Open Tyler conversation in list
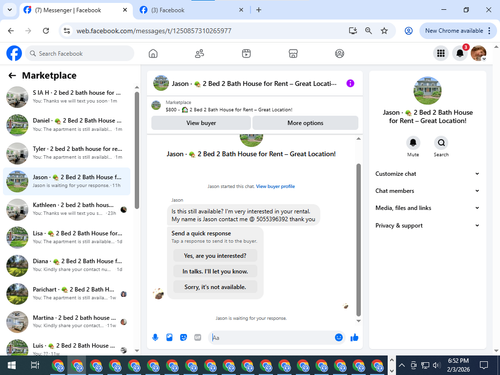Viewport: 500px width, 375px height. coord(67,153)
